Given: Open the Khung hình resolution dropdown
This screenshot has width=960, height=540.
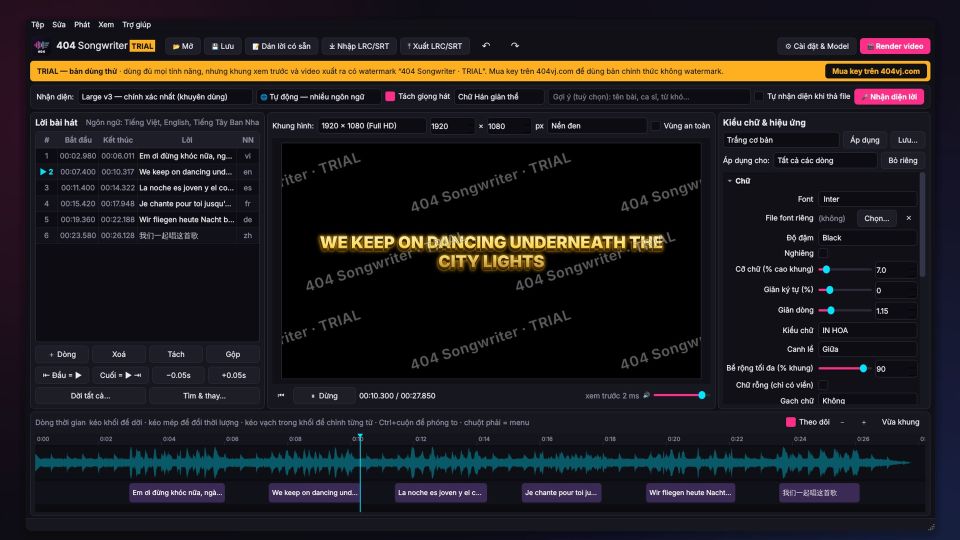Looking at the screenshot, I should pos(372,126).
